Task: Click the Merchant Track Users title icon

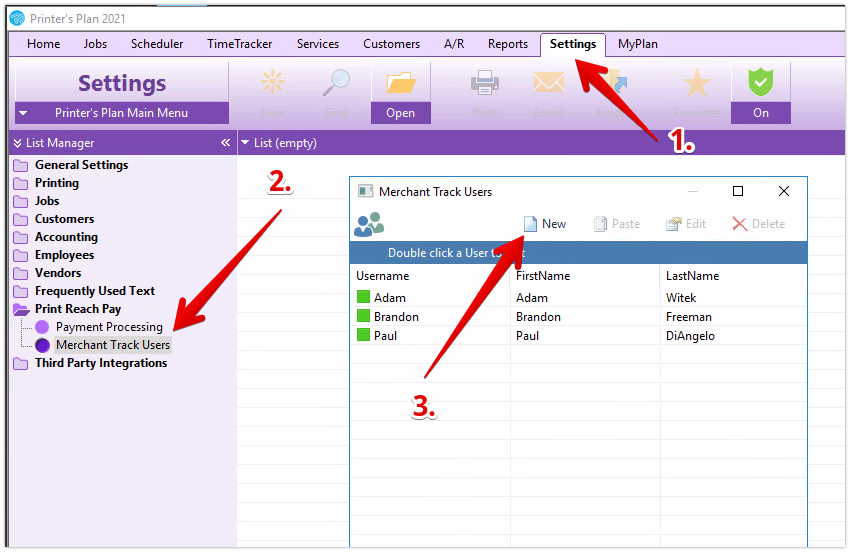Action: 365,191
